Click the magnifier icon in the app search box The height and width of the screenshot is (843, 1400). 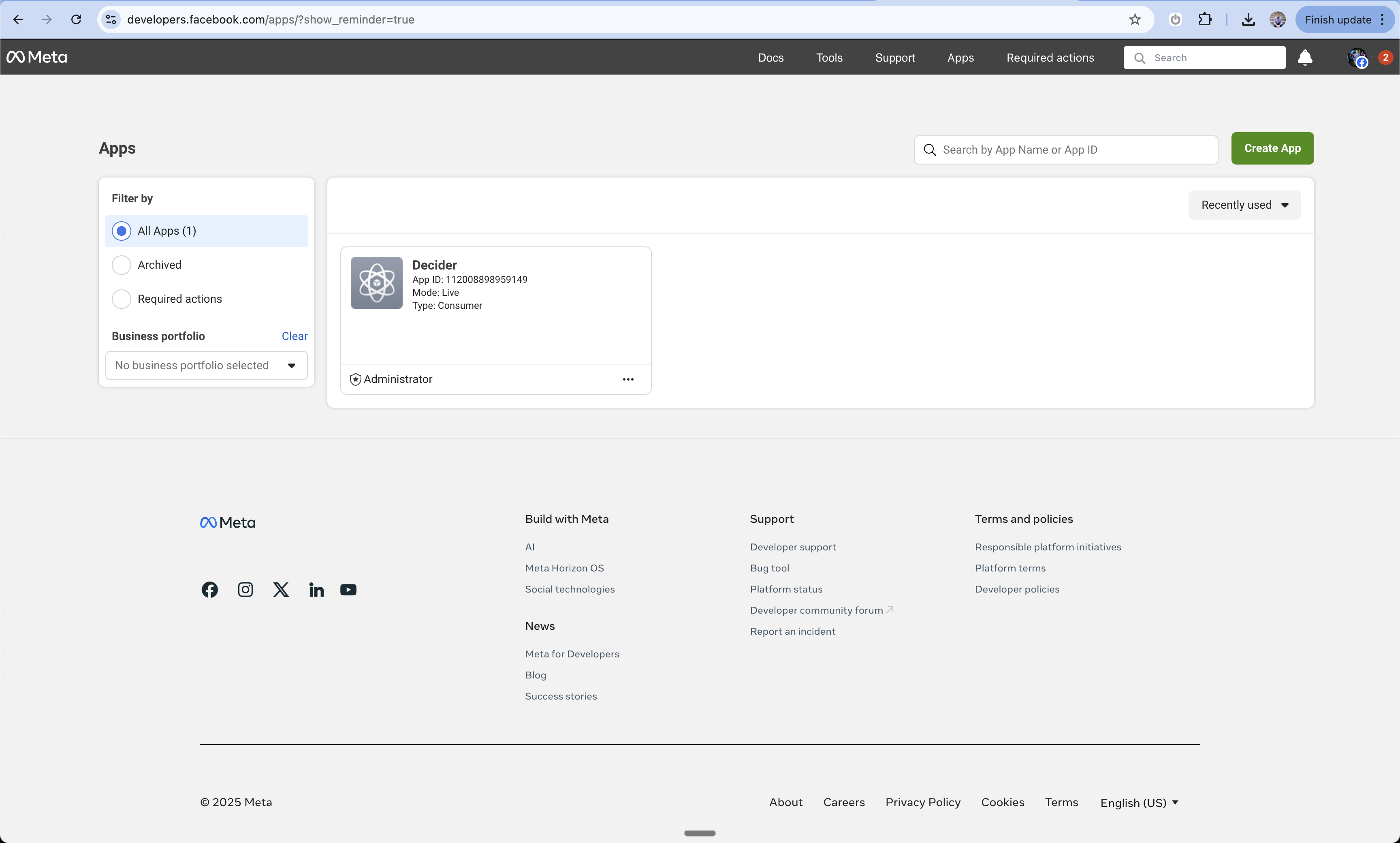click(929, 150)
